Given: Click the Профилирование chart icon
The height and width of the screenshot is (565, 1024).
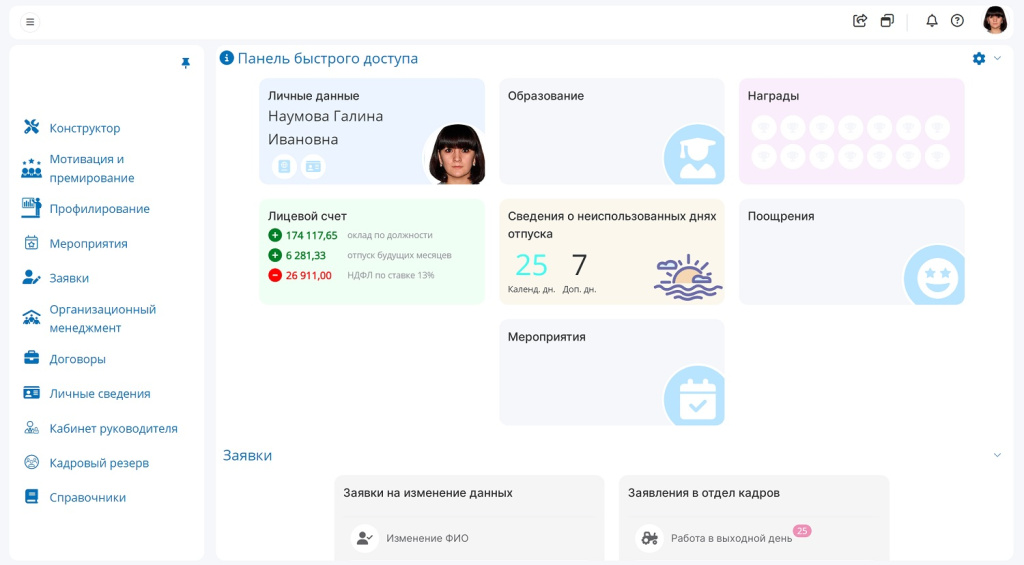Looking at the screenshot, I should click(31, 208).
